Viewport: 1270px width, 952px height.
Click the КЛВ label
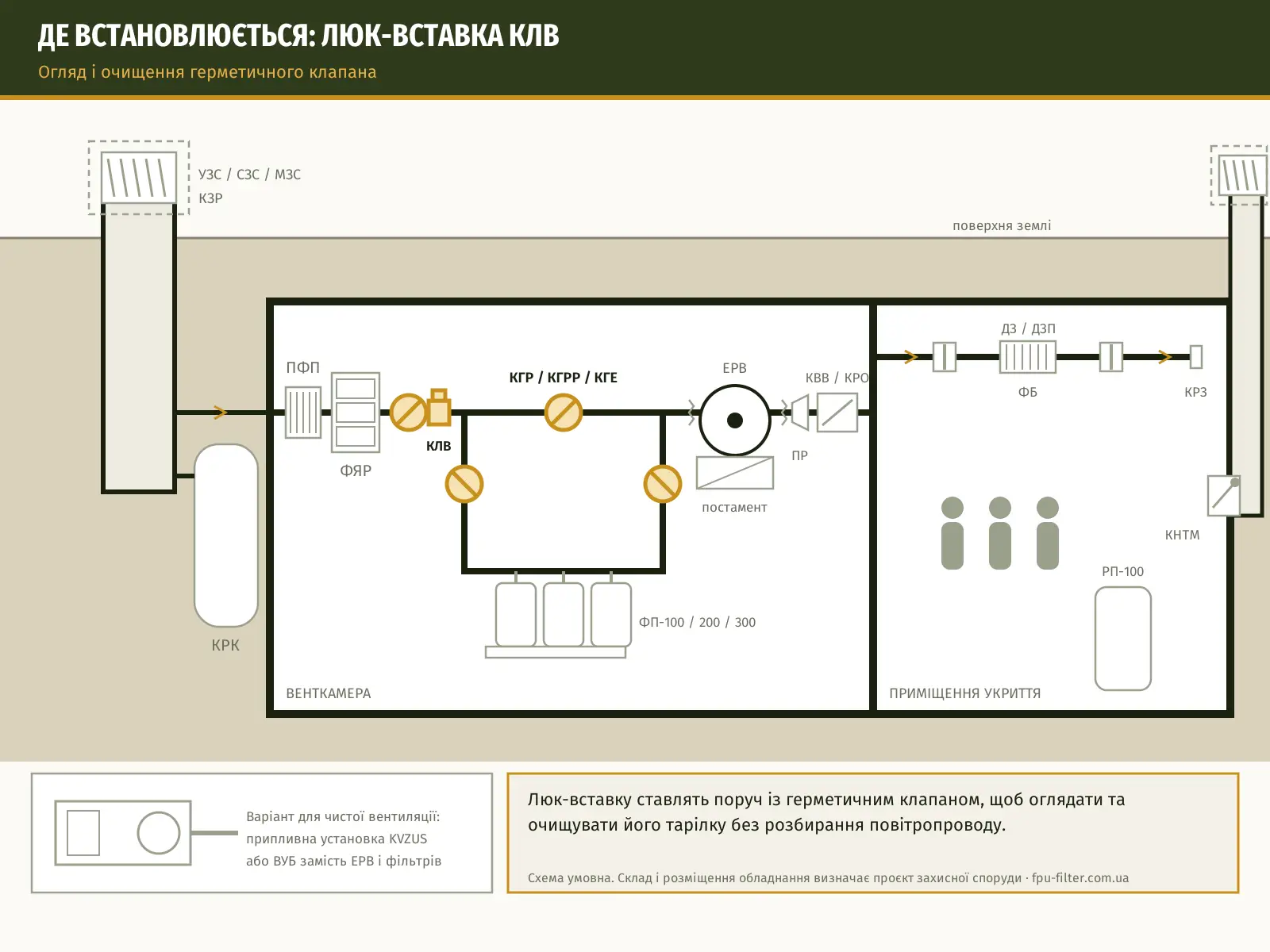click(x=438, y=446)
